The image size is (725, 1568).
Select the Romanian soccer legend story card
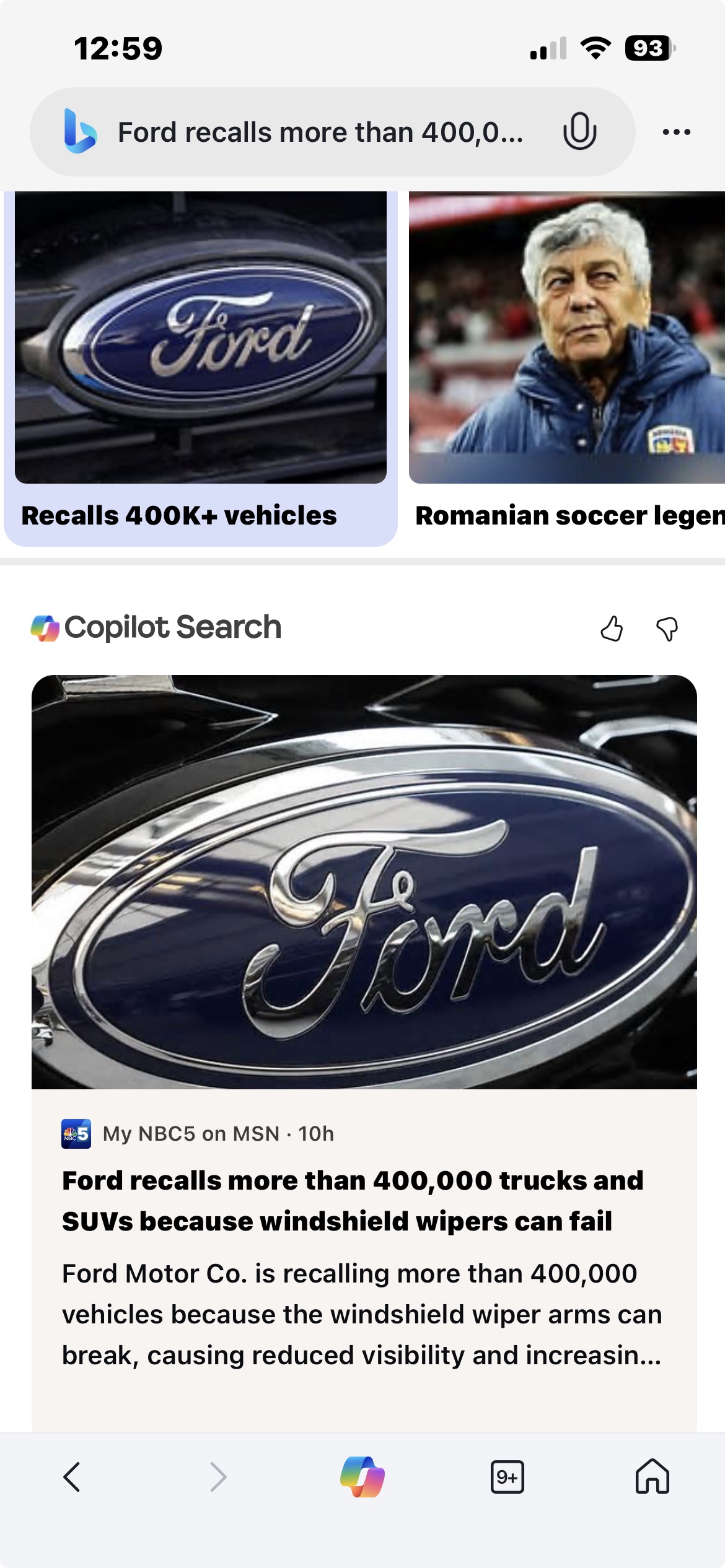(x=567, y=368)
